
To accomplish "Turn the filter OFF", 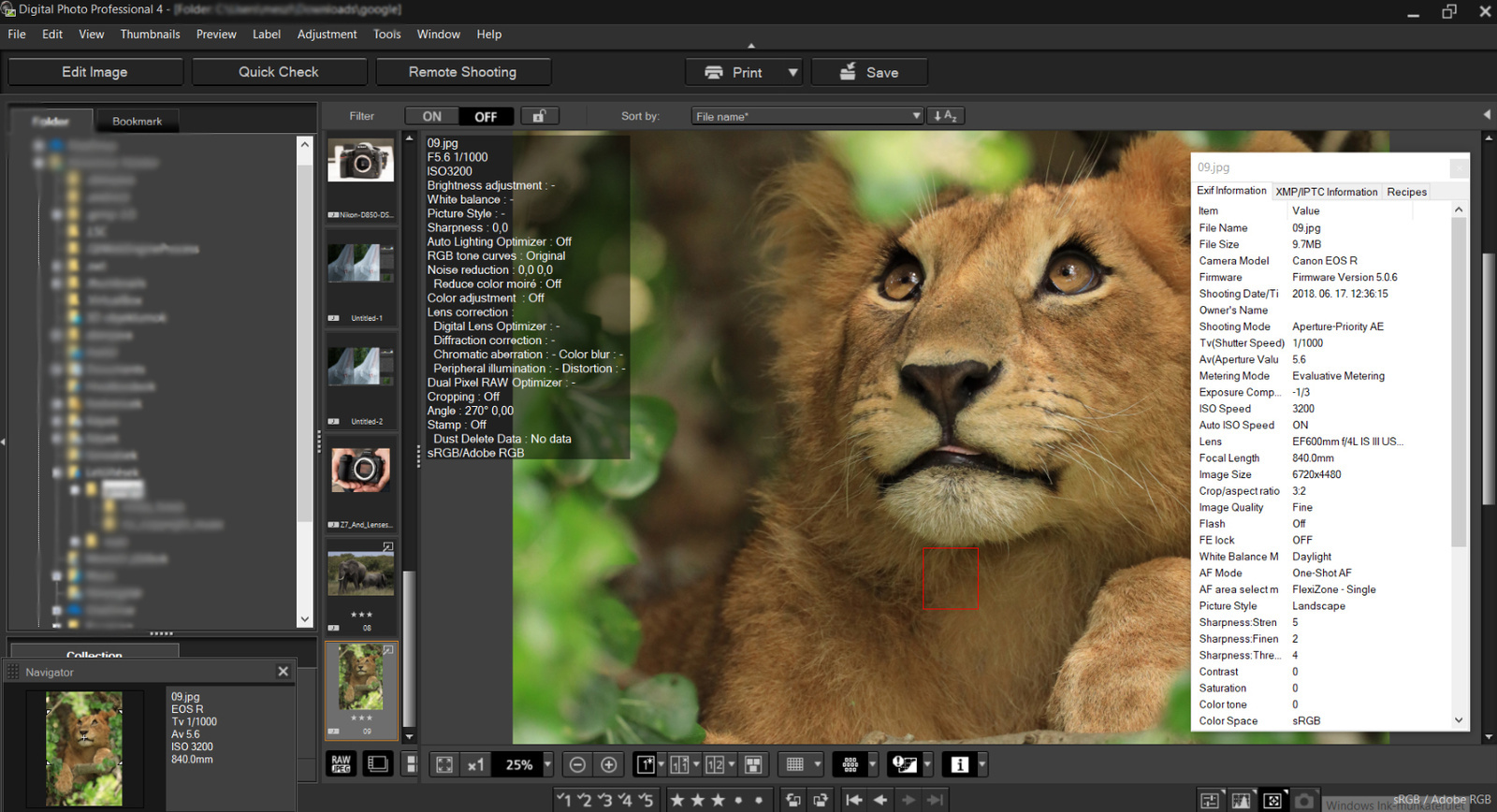I will coord(486,116).
